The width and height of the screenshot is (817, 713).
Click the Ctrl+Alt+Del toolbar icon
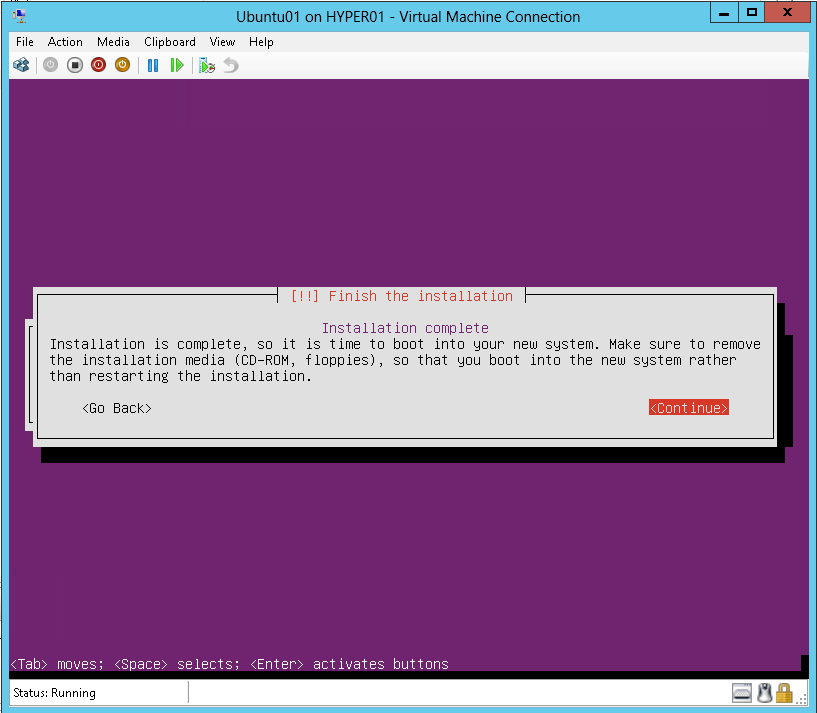tap(21, 65)
